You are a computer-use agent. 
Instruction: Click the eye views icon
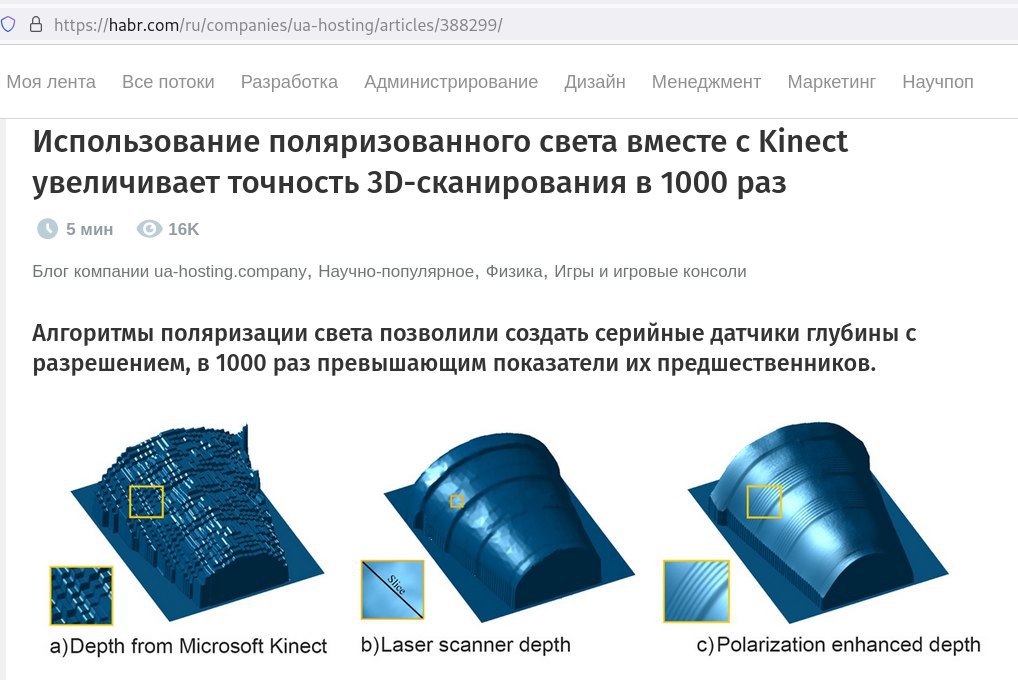149,229
